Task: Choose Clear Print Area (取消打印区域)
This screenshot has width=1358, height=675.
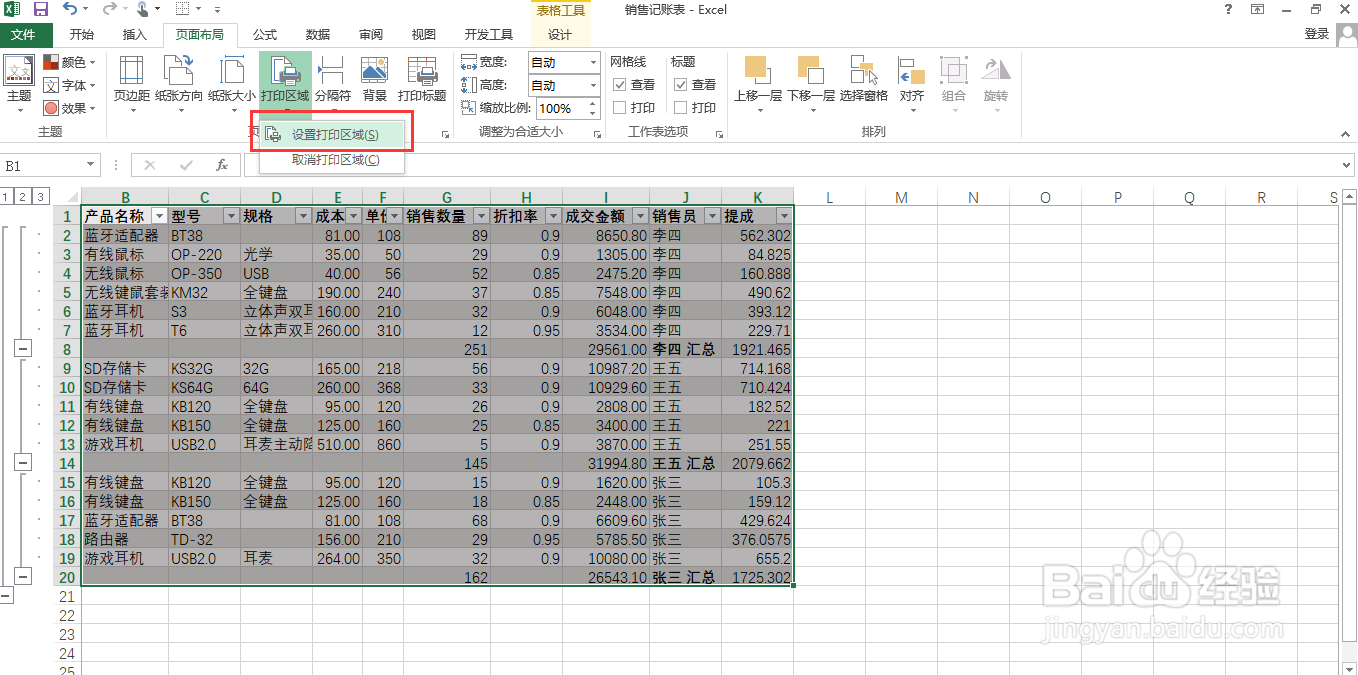Action: 332,160
